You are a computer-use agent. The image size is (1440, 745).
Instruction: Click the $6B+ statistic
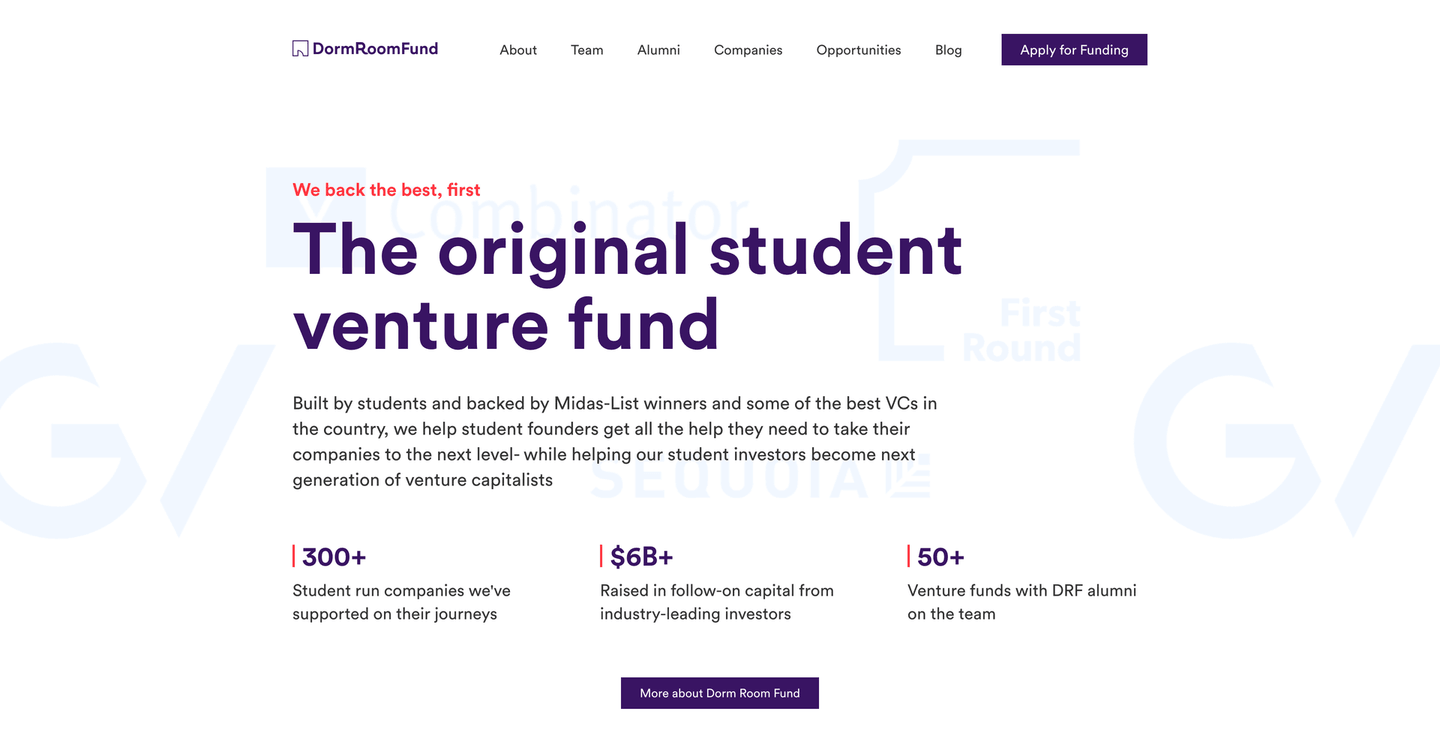point(641,556)
